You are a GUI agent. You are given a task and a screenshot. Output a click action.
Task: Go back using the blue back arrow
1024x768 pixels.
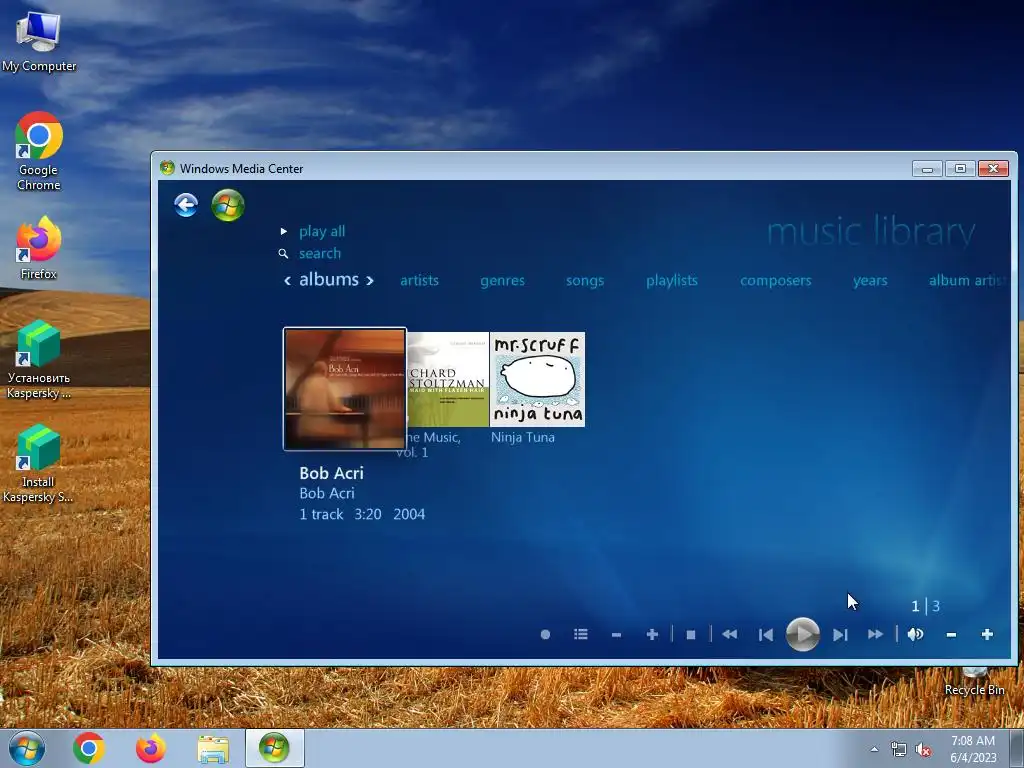(186, 205)
